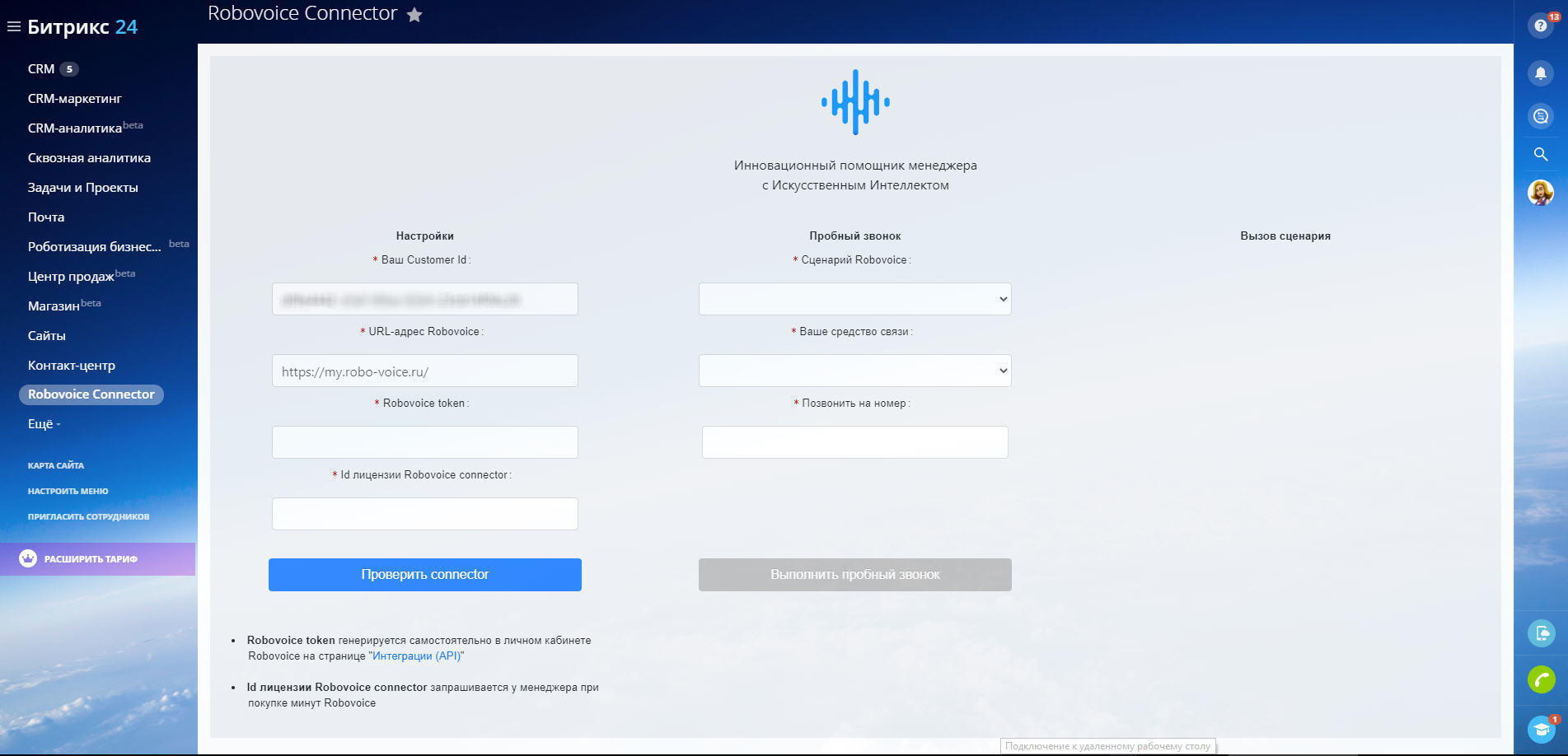
Task: Click the CRM counter badge showing 5
Action: [x=69, y=69]
